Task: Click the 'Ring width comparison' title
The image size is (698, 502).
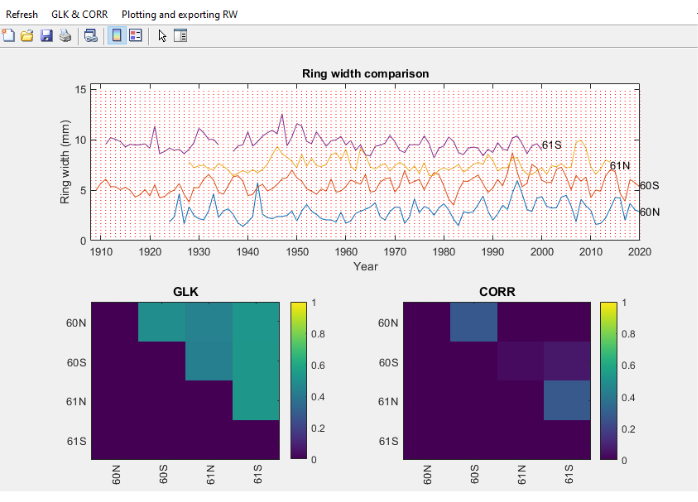Action: click(x=365, y=73)
